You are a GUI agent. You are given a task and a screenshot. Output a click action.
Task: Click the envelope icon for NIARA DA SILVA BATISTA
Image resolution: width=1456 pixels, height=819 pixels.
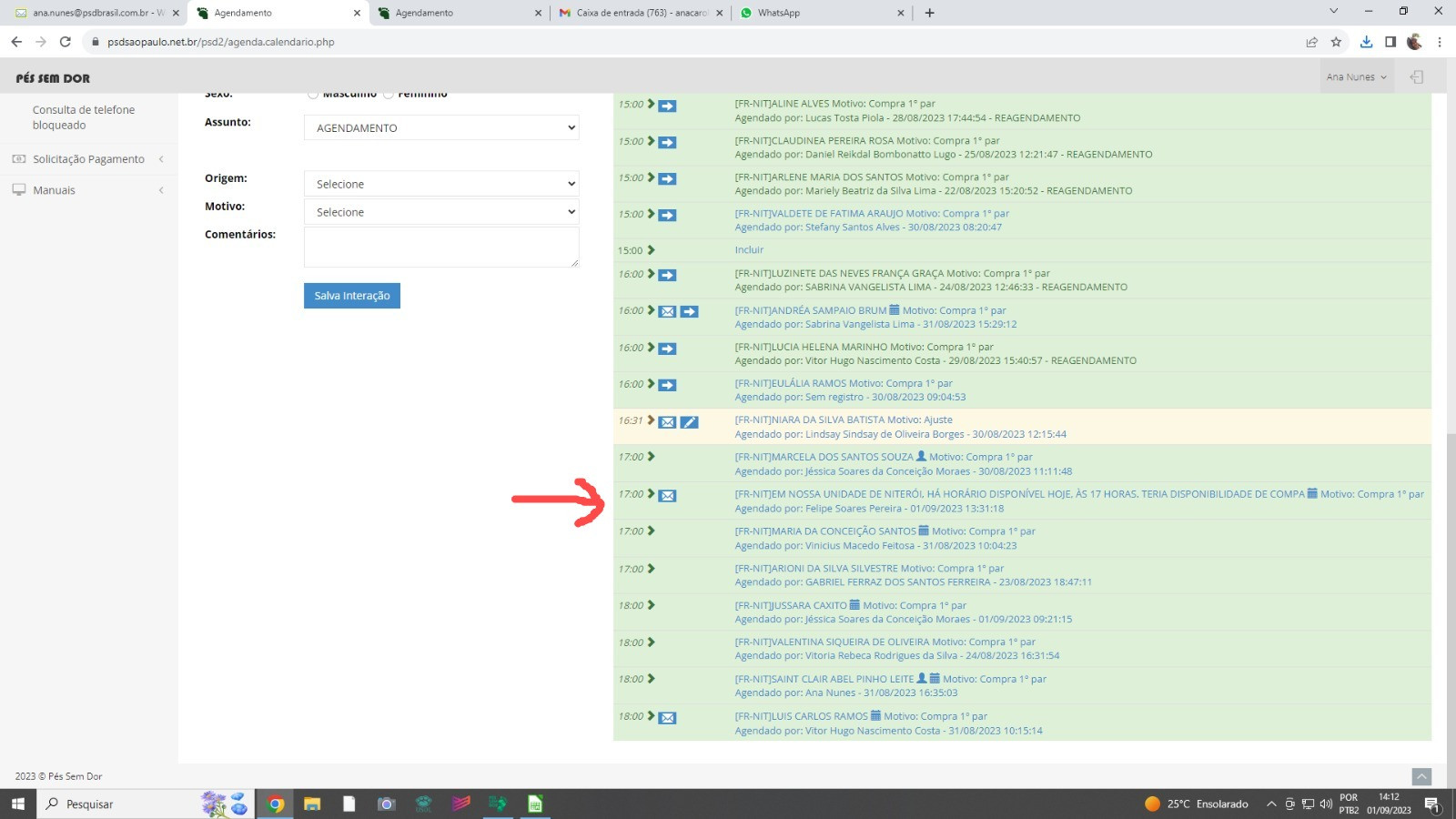667,422
